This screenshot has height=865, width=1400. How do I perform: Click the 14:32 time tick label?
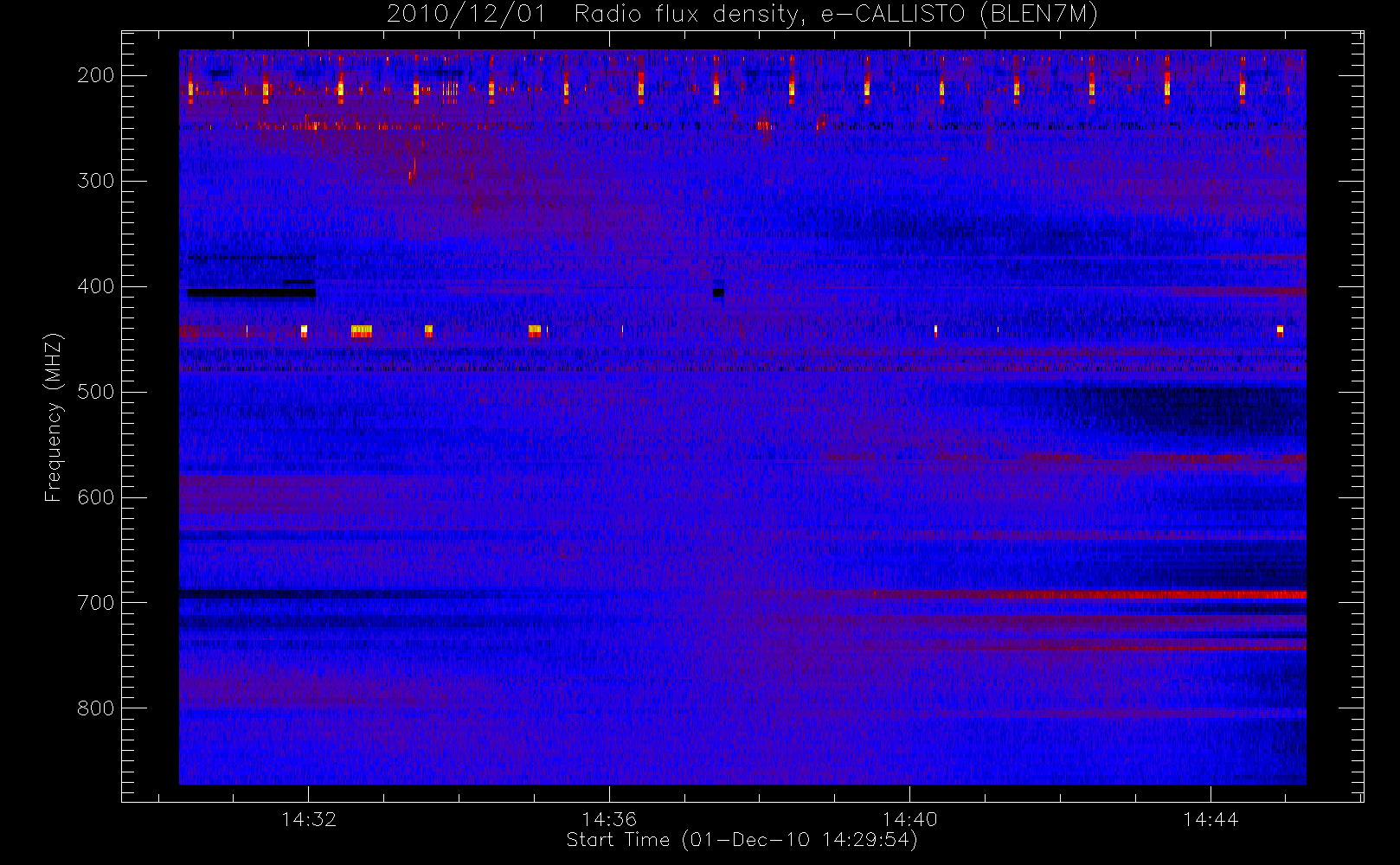pos(309,819)
